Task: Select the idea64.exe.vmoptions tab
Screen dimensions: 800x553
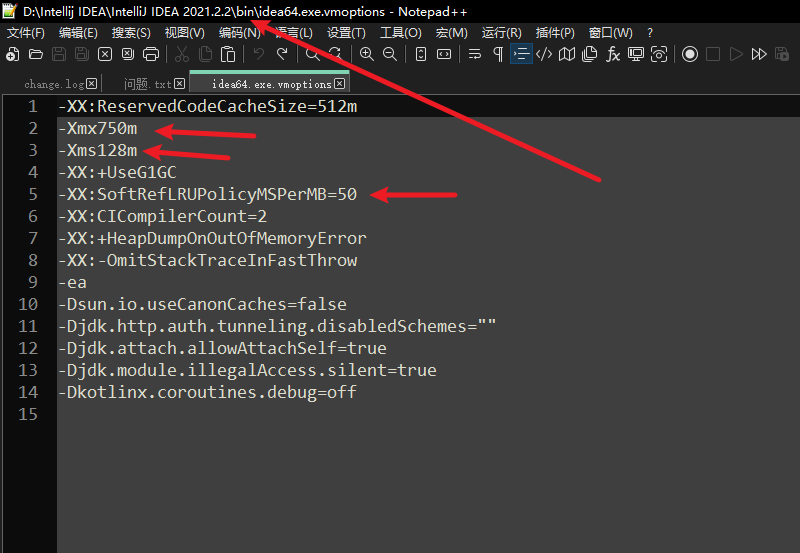Action: [272, 84]
